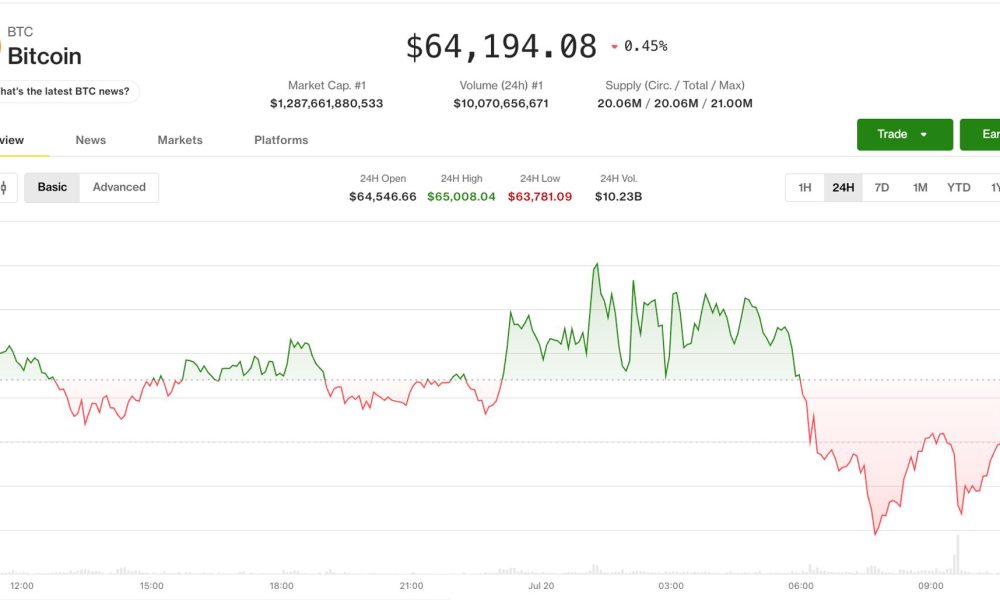Screen dimensions: 1000x600
Task: Ask what's the latest BTC news
Action: coord(69,91)
